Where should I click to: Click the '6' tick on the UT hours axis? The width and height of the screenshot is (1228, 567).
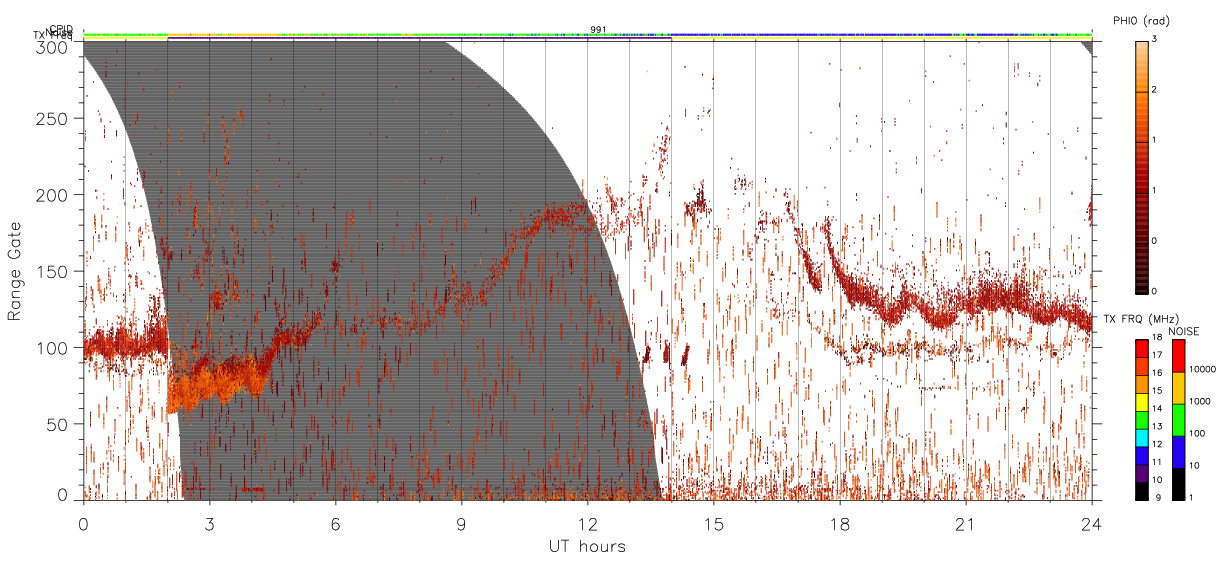(x=335, y=524)
